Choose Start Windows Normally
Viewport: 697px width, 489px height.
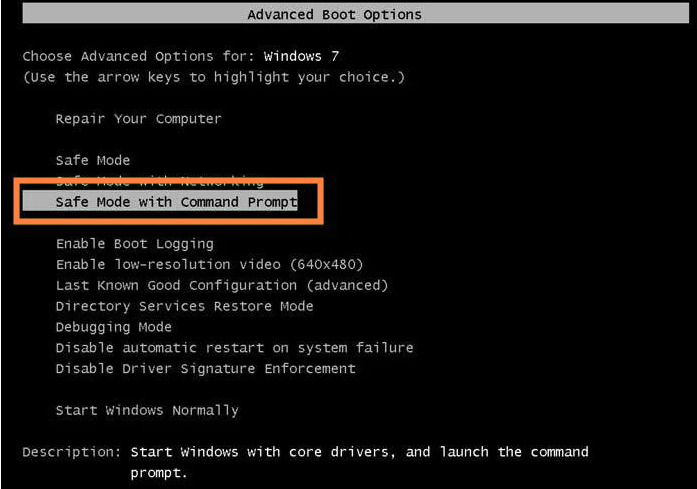click(x=147, y=410)
